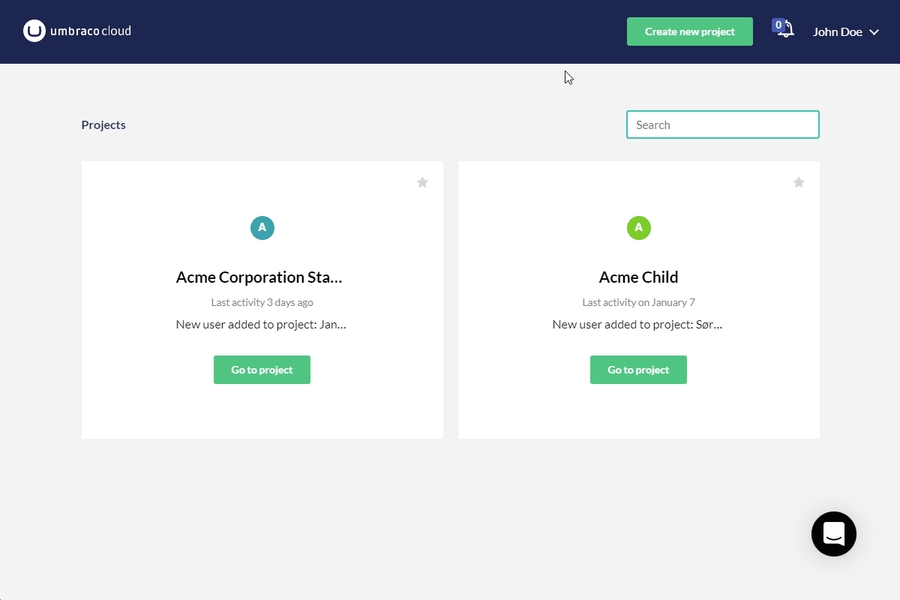900x600 pixels.
Task: Select the Acme Child project title
Action: (638, 277)
